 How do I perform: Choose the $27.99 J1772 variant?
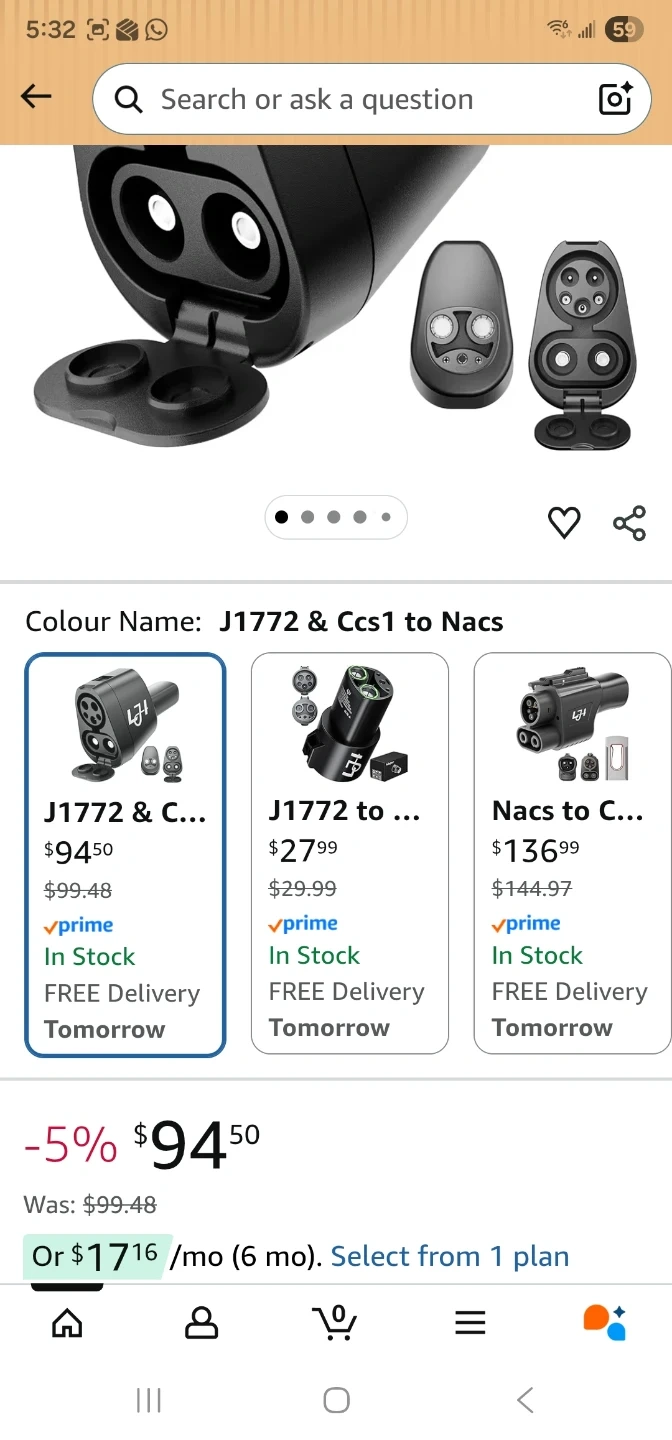coord(349,853)
